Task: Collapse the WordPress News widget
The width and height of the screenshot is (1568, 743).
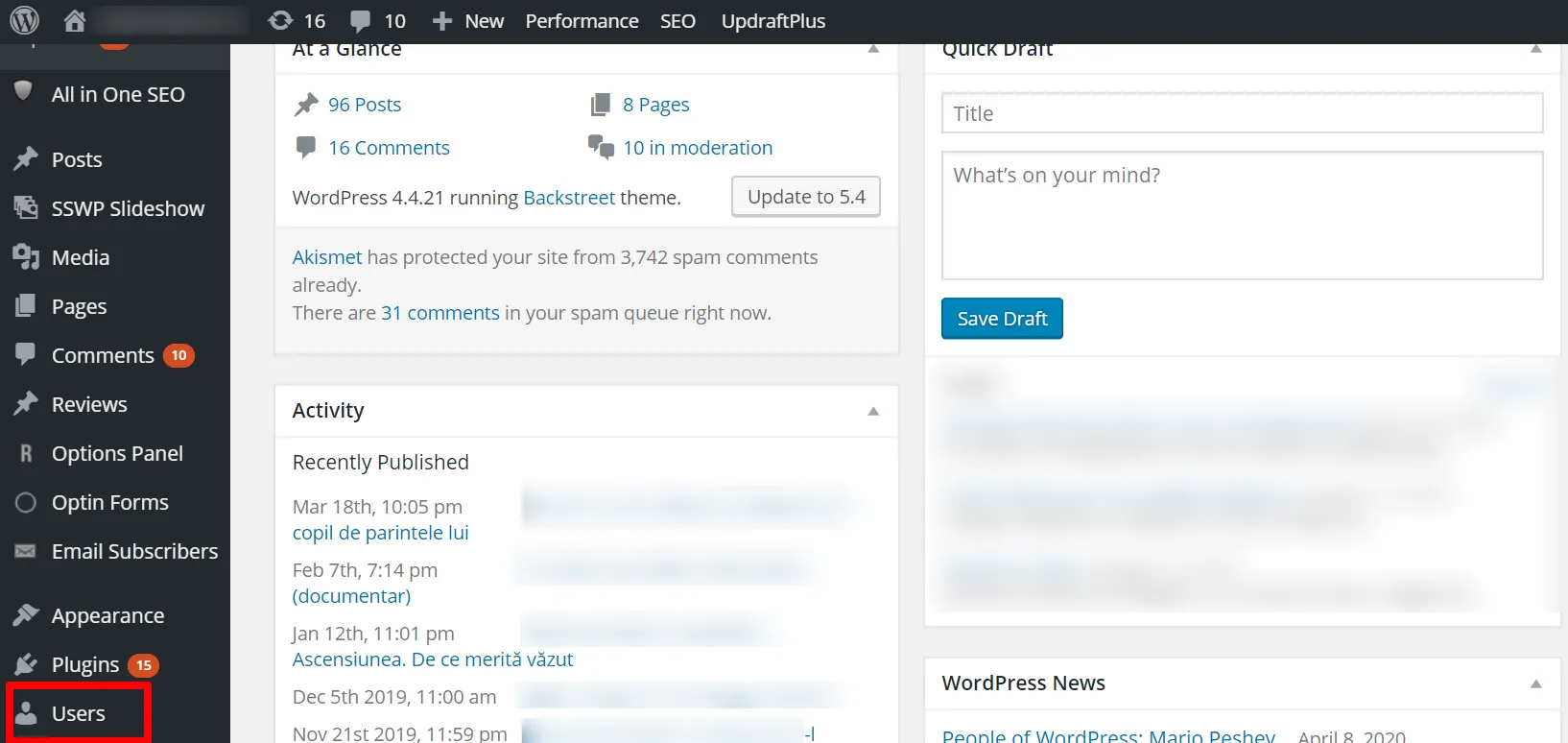Action: click(x=1536, y=683)
